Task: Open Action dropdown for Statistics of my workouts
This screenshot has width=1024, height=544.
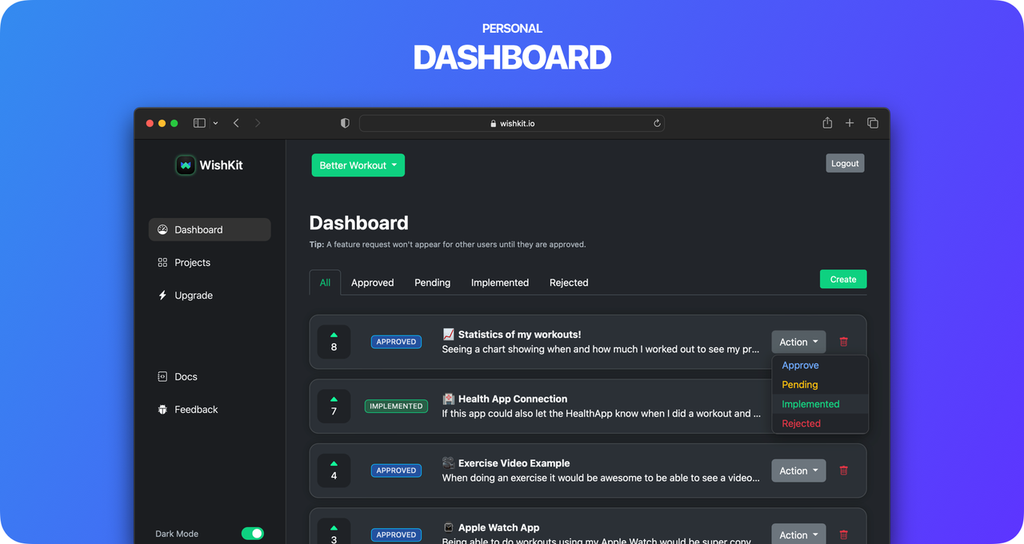Action: coord(799,342)
